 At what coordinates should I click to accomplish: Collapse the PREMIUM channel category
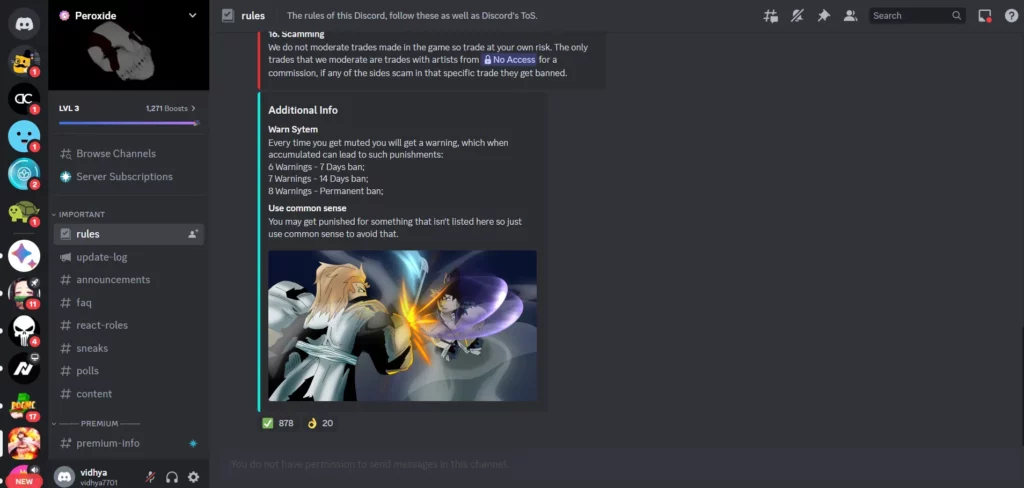click(x=96, y=423)
